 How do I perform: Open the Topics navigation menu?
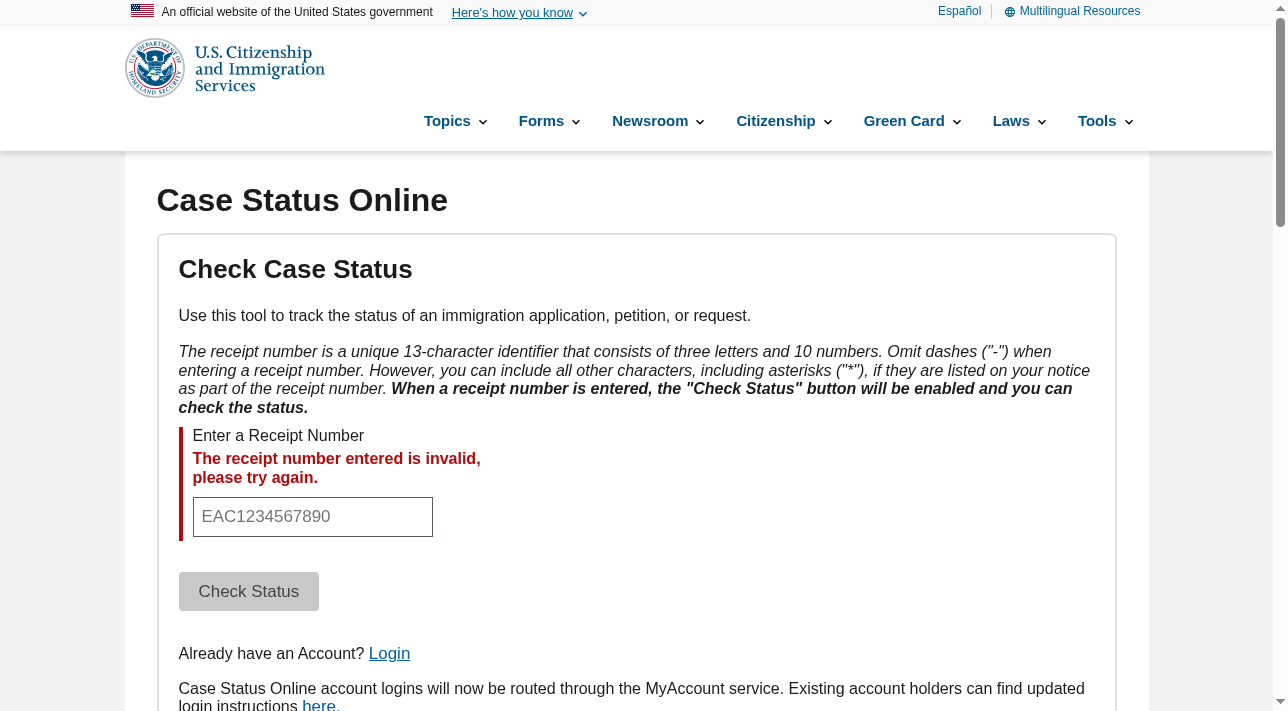coord(455,121)
